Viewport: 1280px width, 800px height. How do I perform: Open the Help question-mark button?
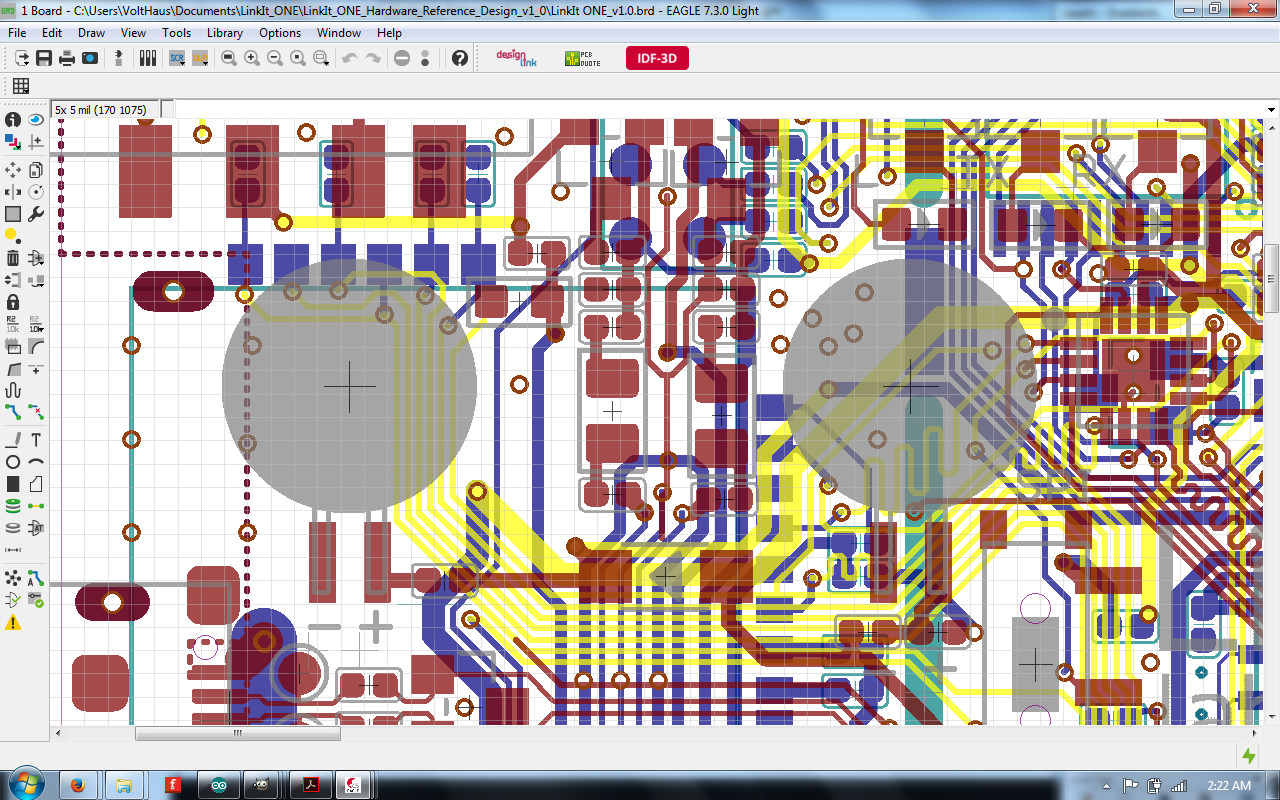coord(460,59)
